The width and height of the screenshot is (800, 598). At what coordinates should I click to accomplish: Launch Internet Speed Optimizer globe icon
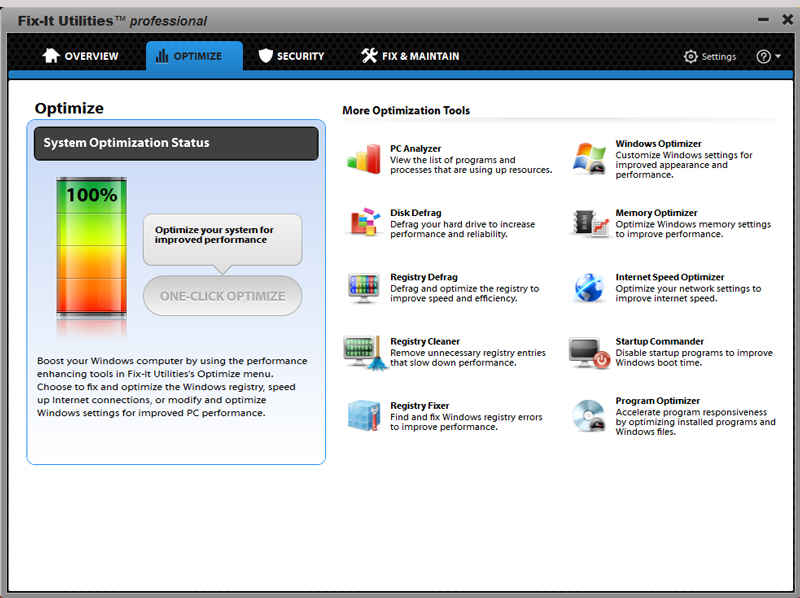click(589, 287)
